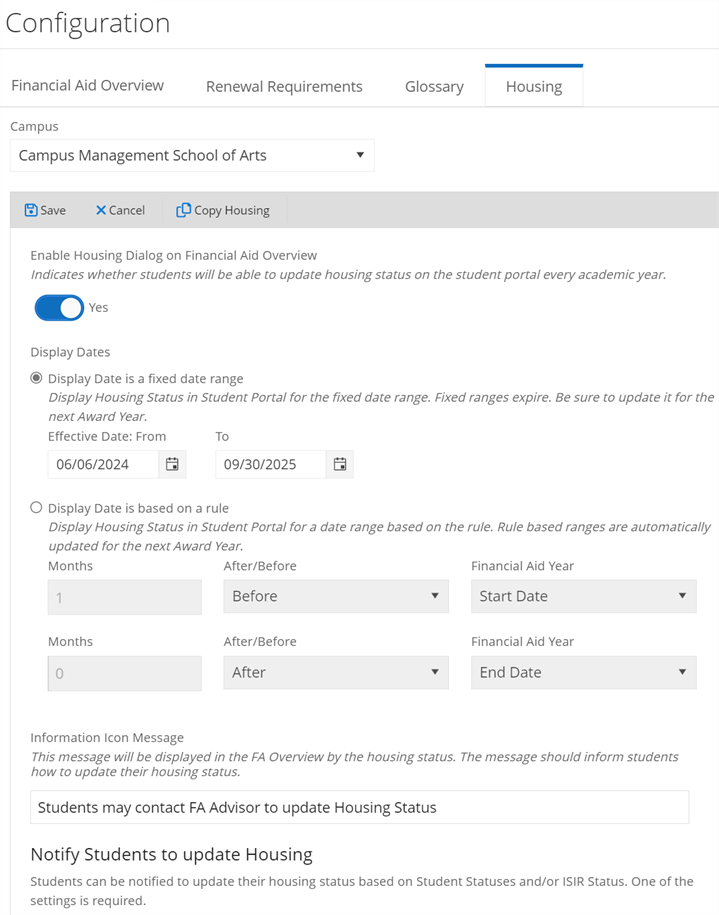Click the first Months input field

pos(124,596)
